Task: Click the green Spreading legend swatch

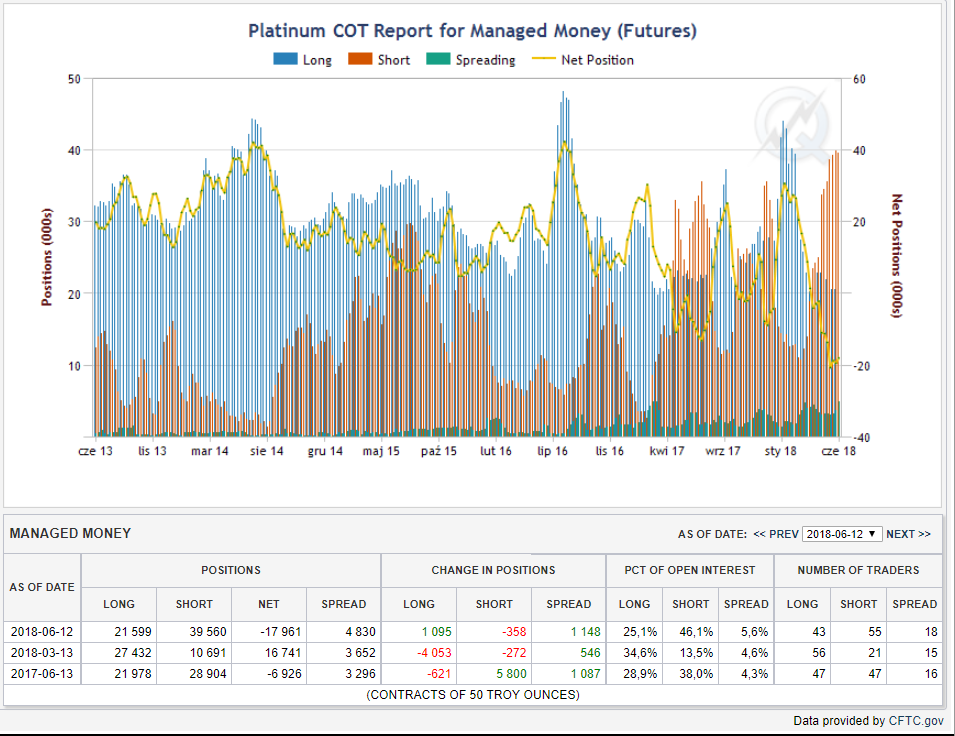Action: click(x=438, y=59)
